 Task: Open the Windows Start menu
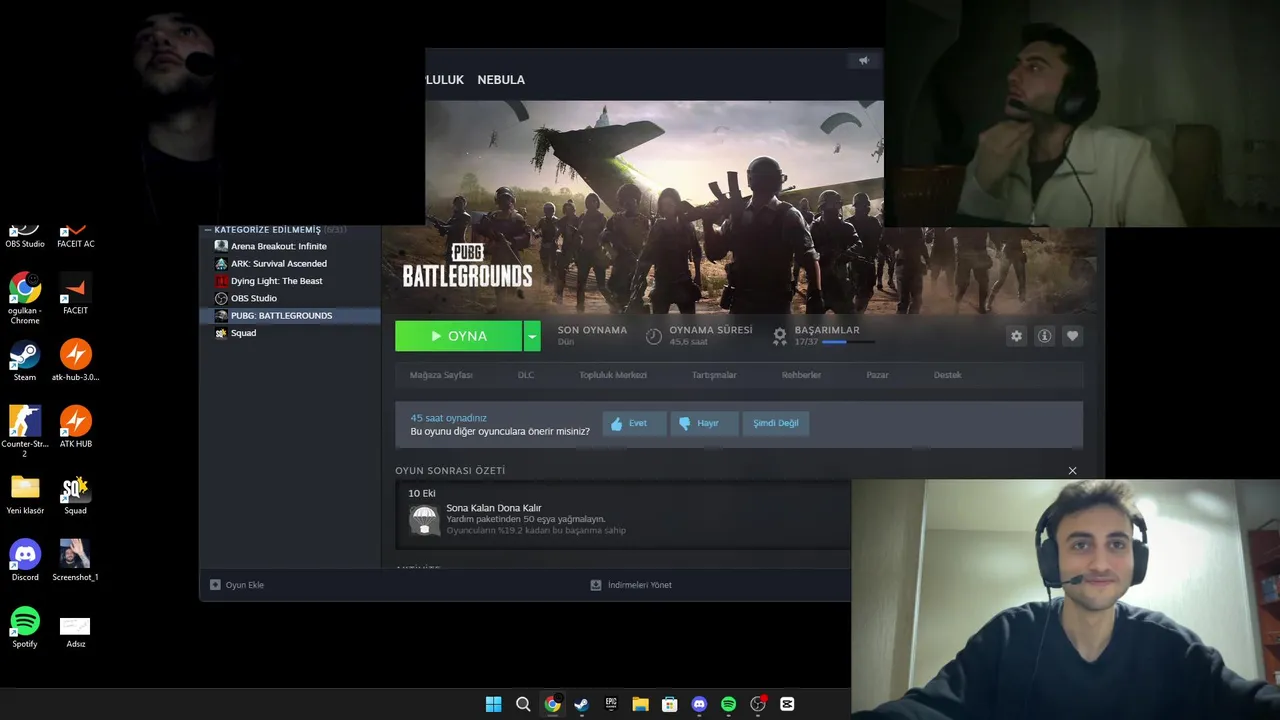click(x=493, y=704)
